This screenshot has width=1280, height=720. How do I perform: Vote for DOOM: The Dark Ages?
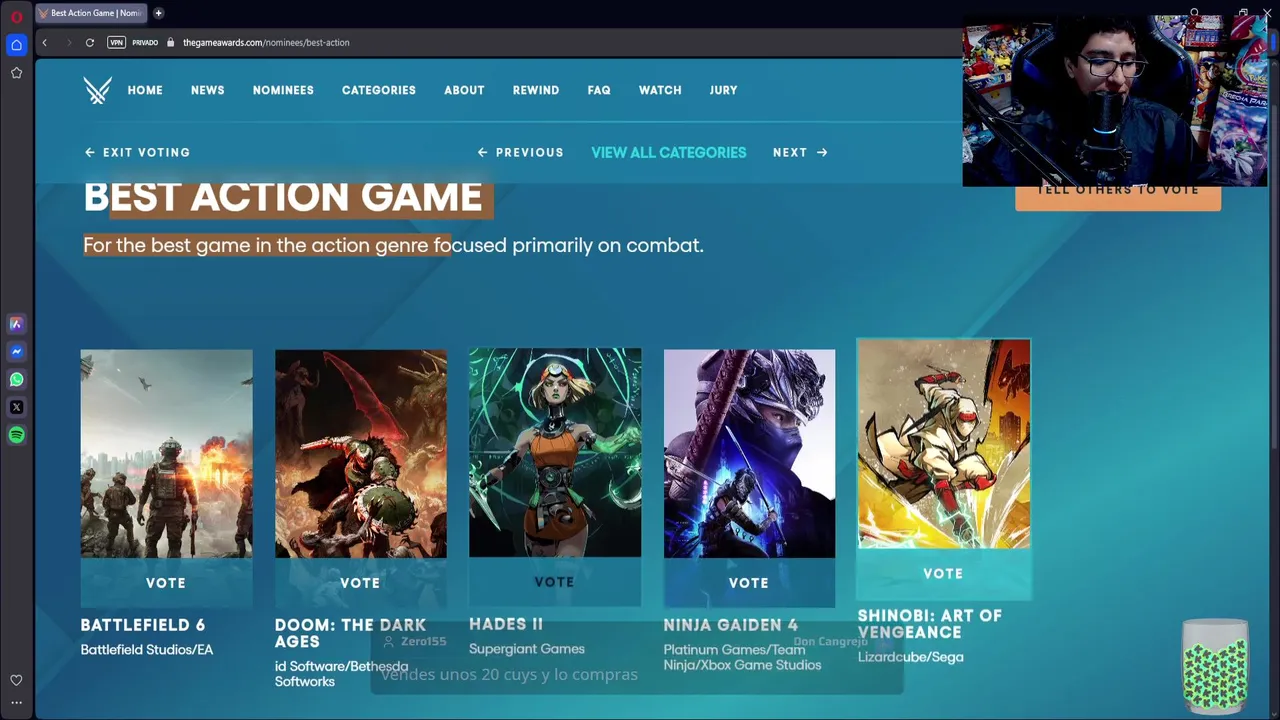[x=360, y=583]
